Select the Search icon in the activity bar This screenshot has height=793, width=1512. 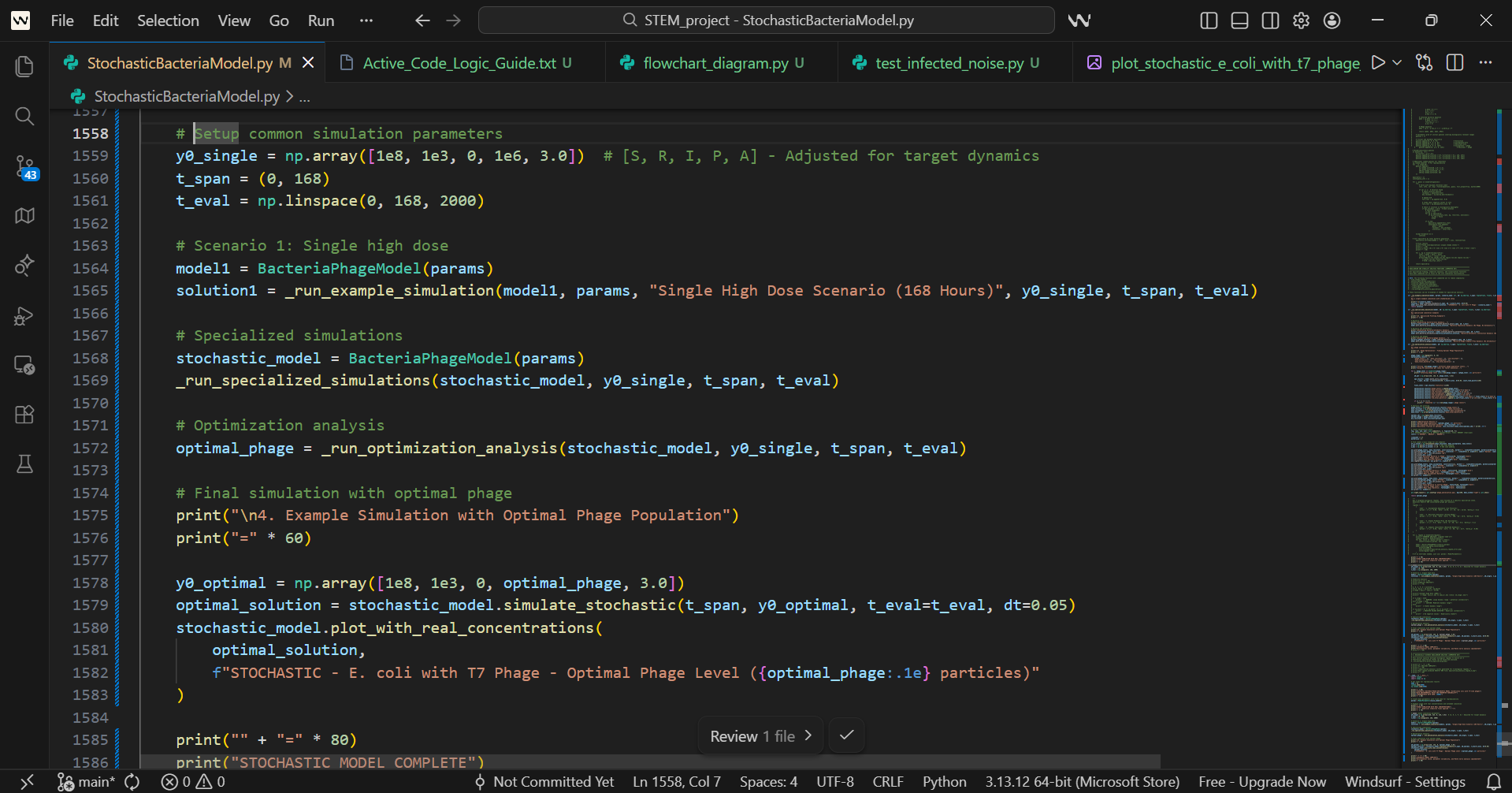24,116
